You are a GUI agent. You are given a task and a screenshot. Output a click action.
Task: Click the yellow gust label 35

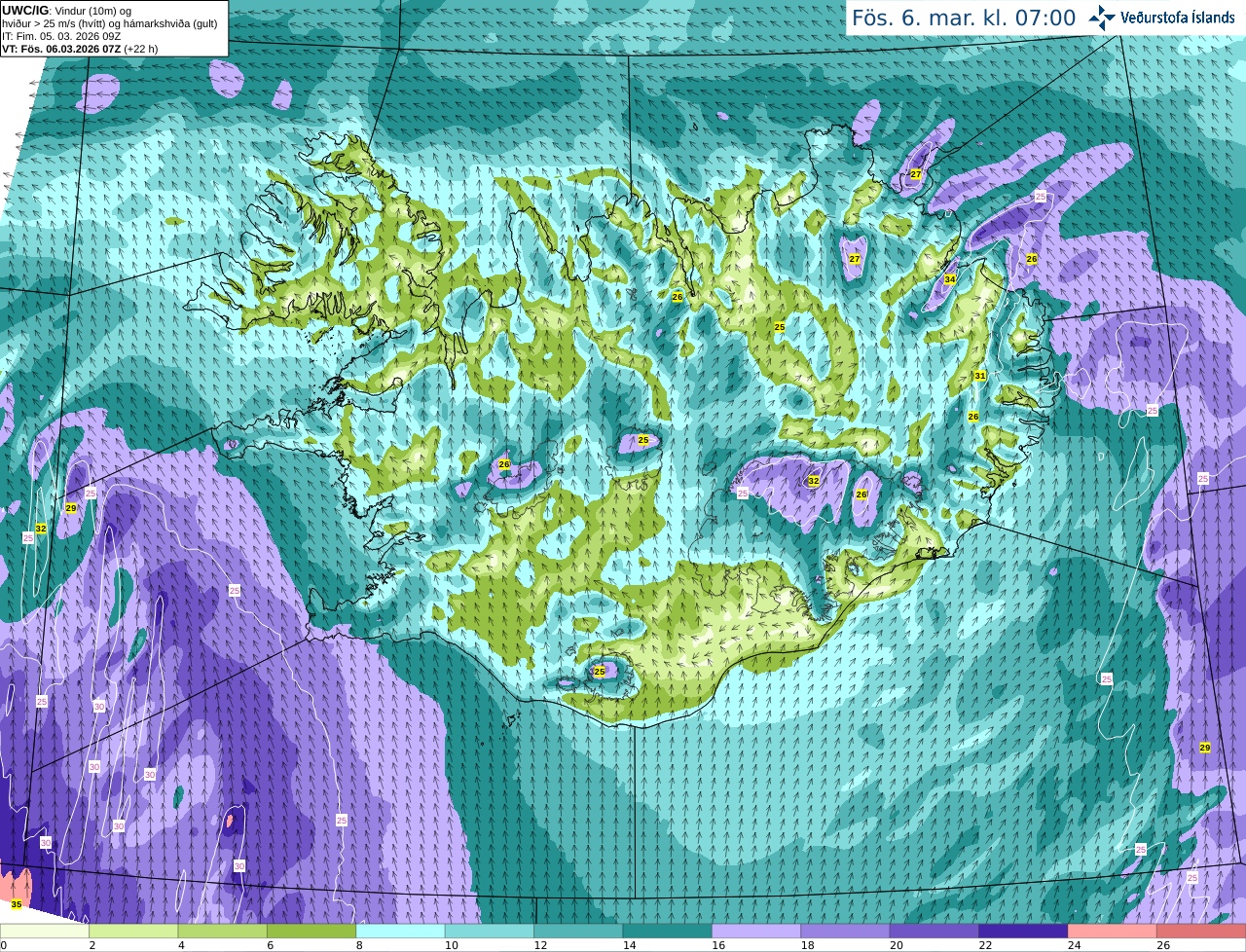16,904
